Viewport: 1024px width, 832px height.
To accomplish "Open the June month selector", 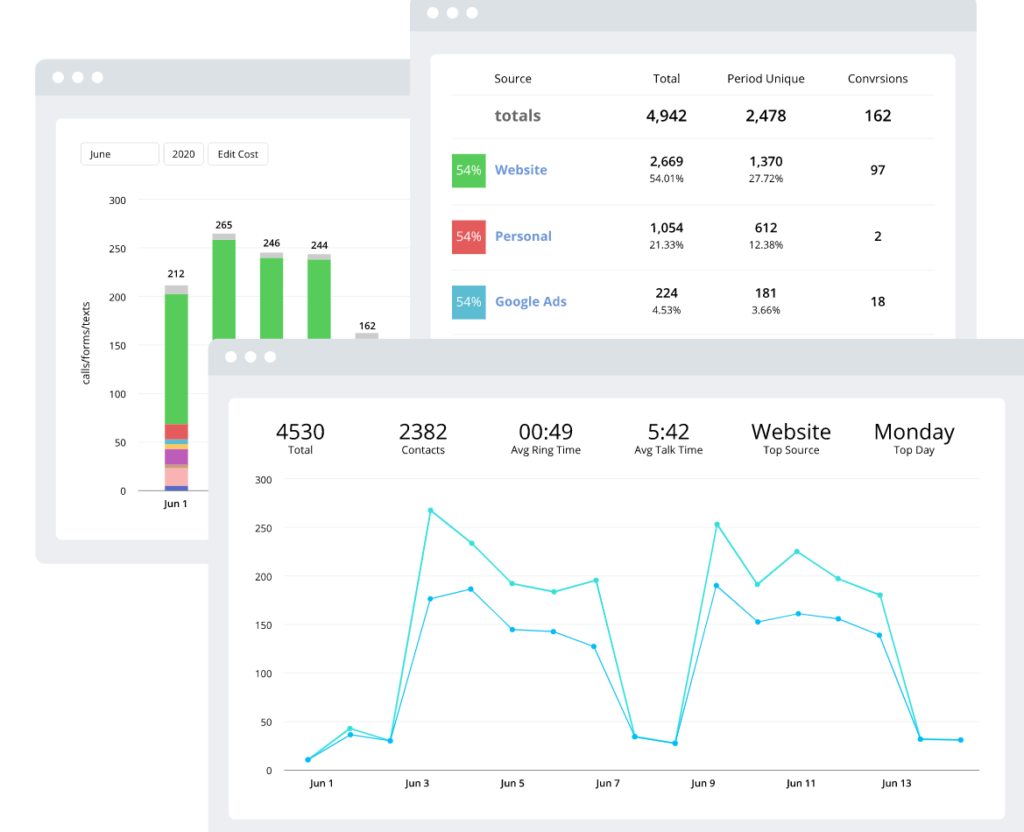I will (x=119, y=153).
